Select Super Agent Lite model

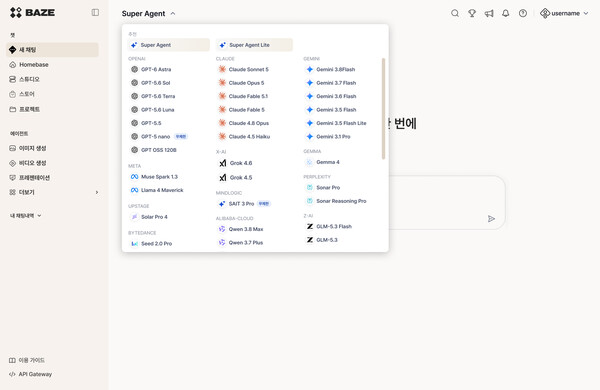[x=254, y=45]
